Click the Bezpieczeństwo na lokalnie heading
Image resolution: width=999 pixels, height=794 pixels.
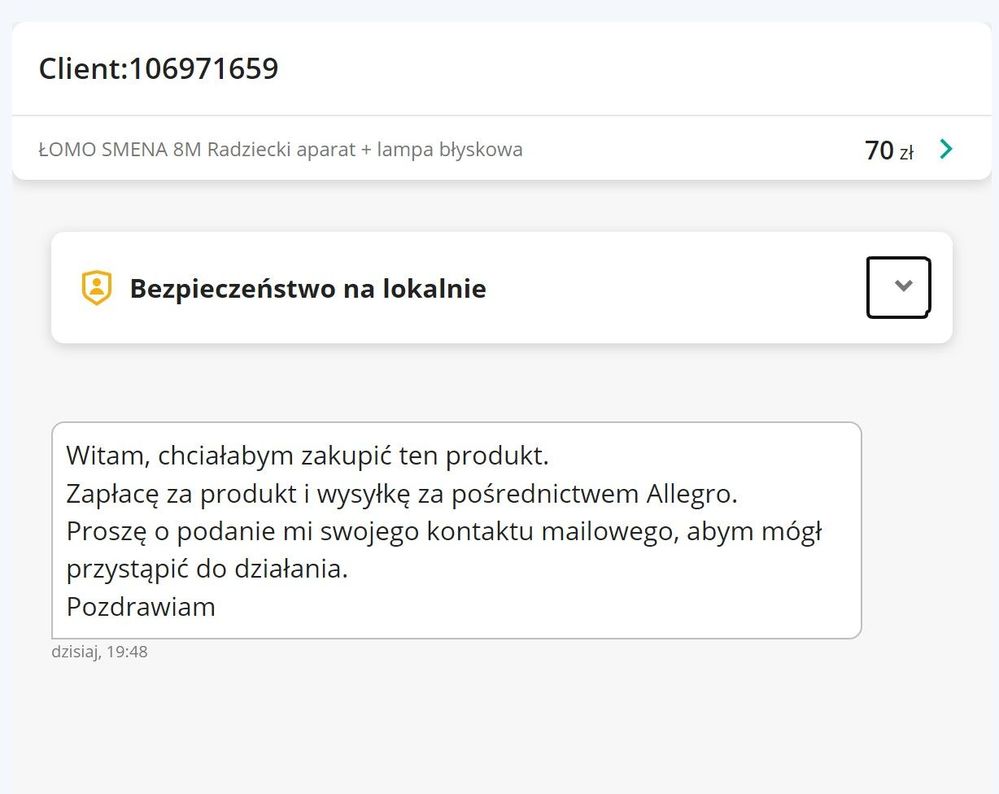pos(308,289)
